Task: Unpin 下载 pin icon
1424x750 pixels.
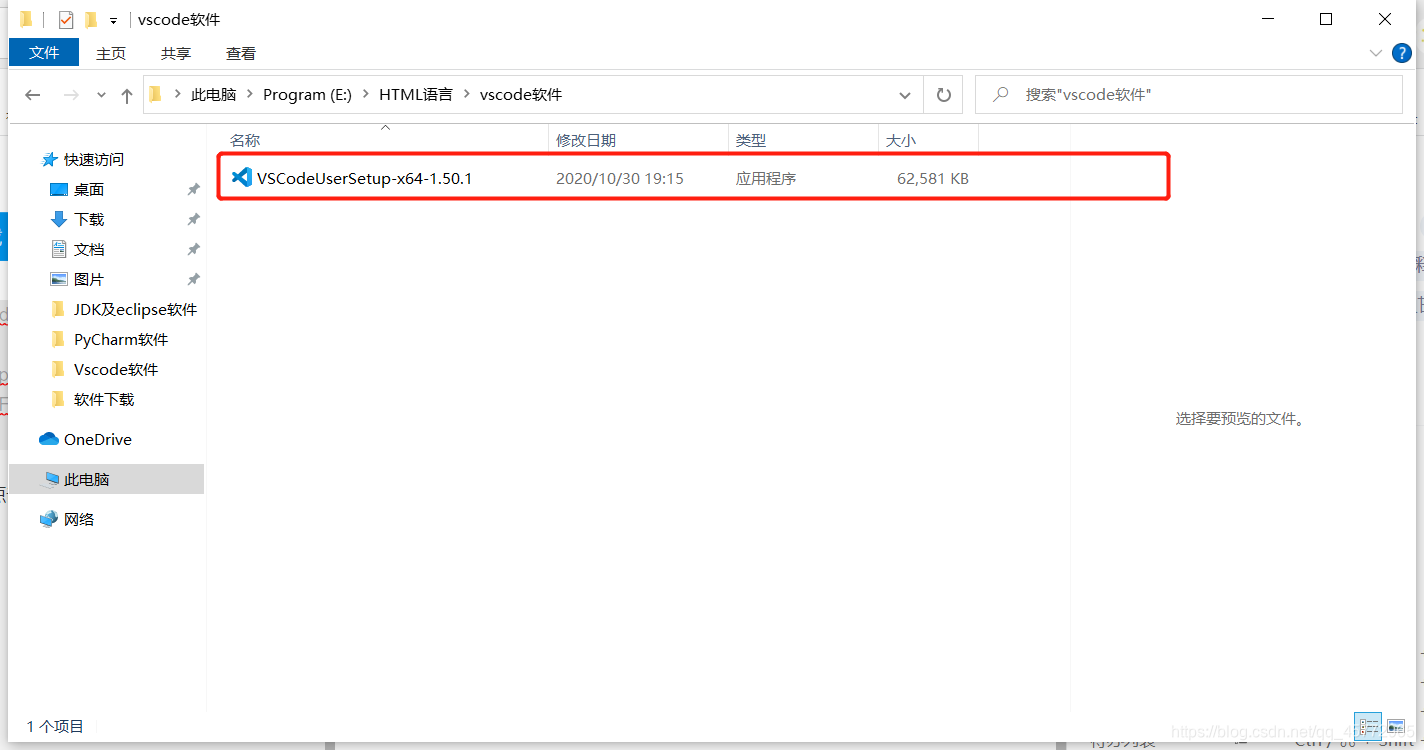Action: click(x=193, y=219)
